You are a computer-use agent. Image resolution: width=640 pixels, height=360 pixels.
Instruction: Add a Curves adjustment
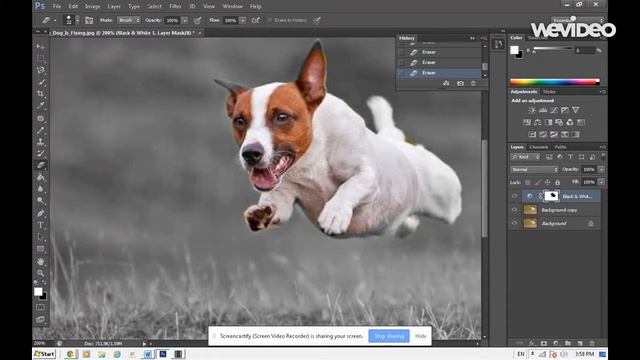pos(554,110)
